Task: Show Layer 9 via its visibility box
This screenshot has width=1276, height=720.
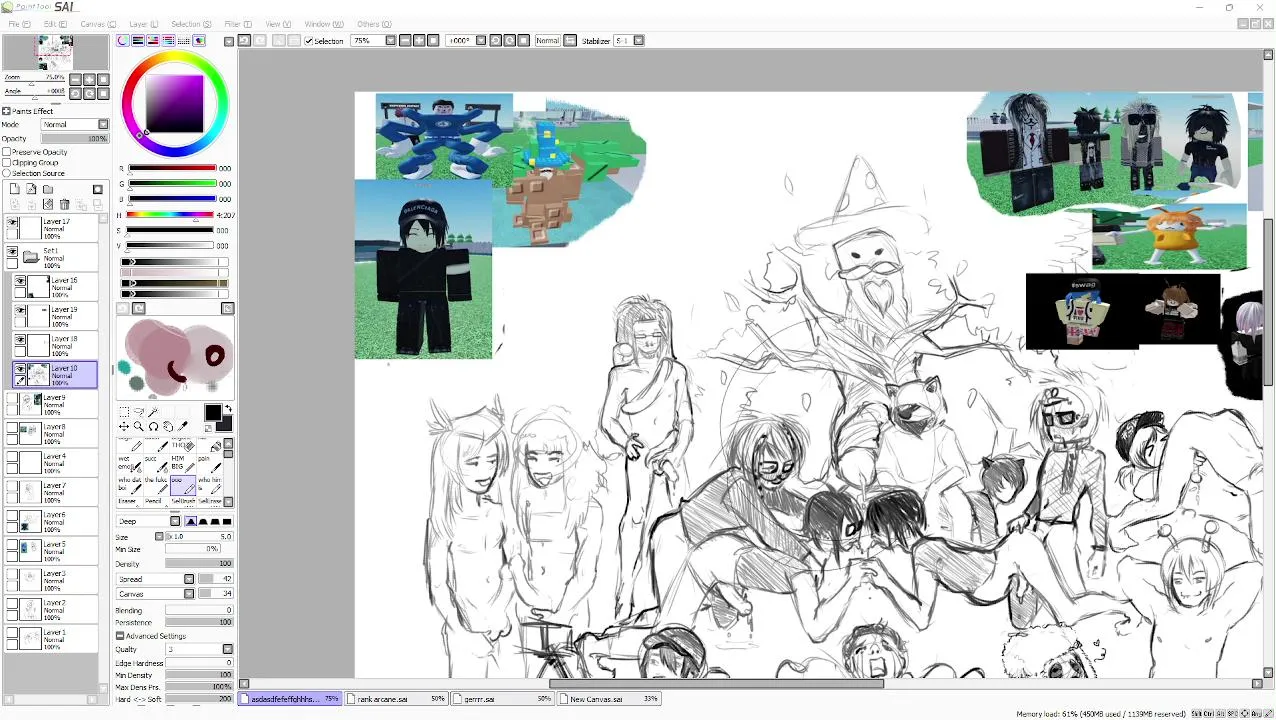Action: click(12, 399)
